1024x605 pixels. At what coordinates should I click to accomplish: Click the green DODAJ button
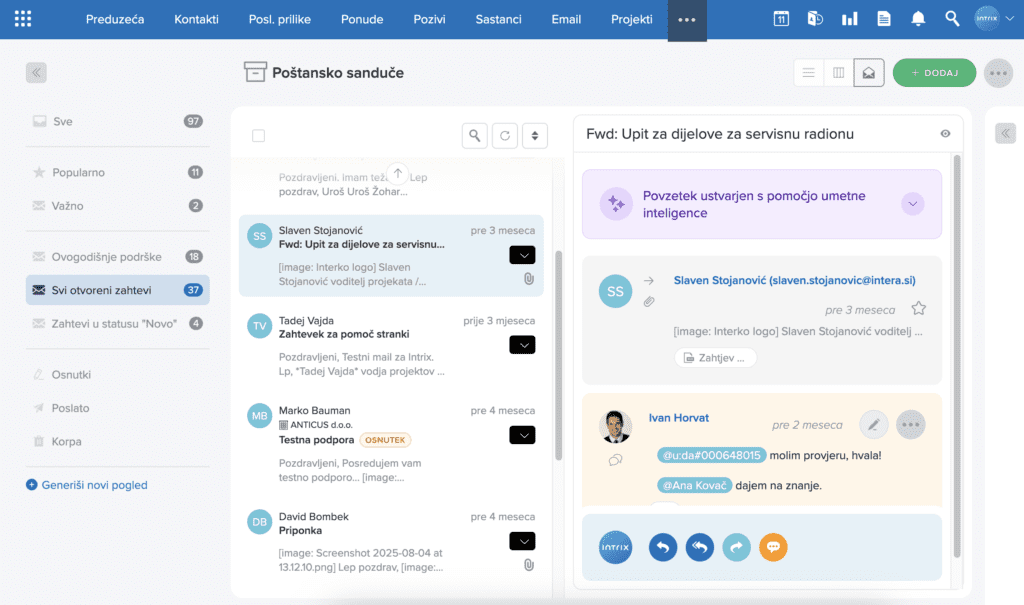pyautogui.click(x=935, y=73)
